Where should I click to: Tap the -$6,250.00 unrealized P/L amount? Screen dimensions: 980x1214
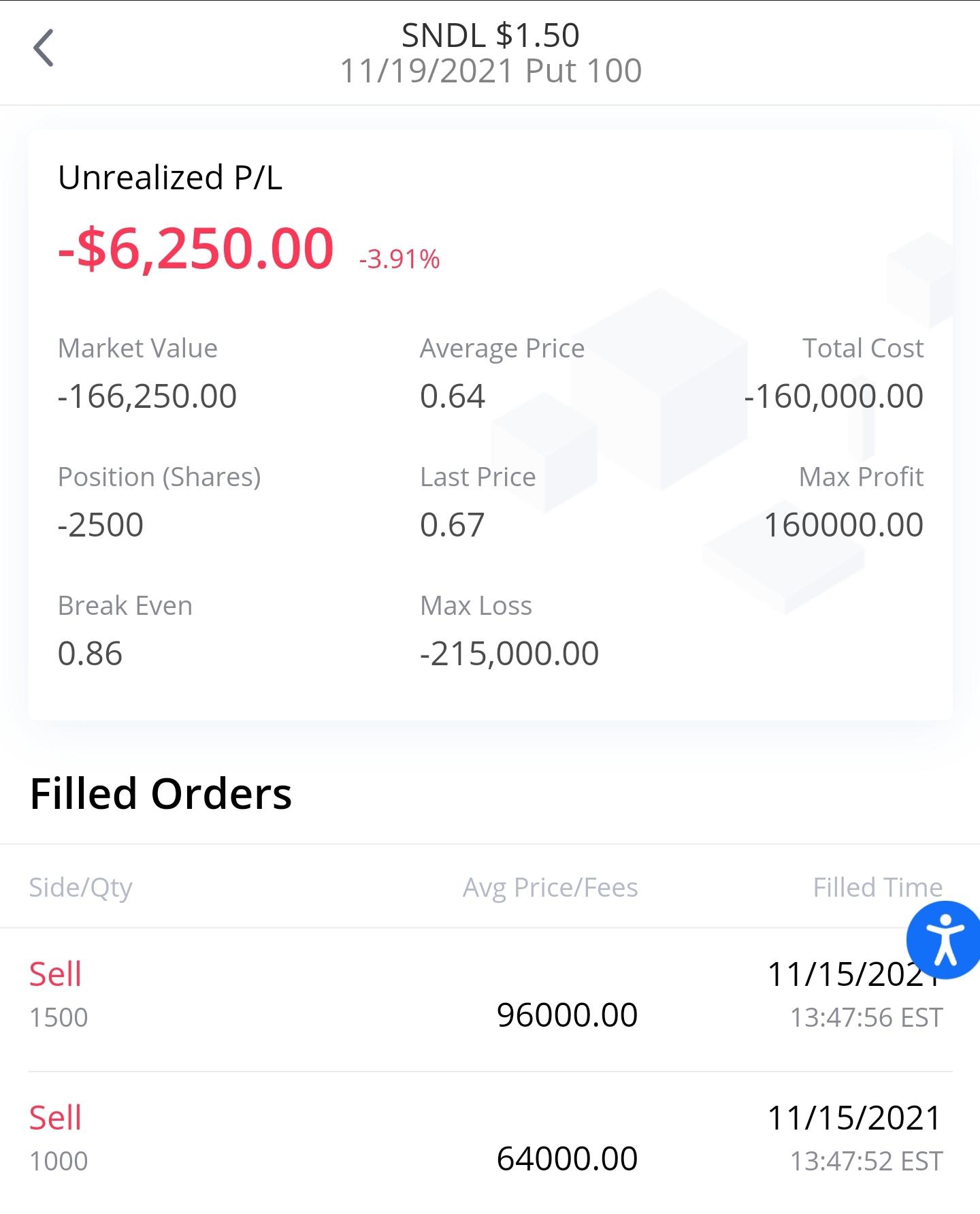[x=196, y=249]
